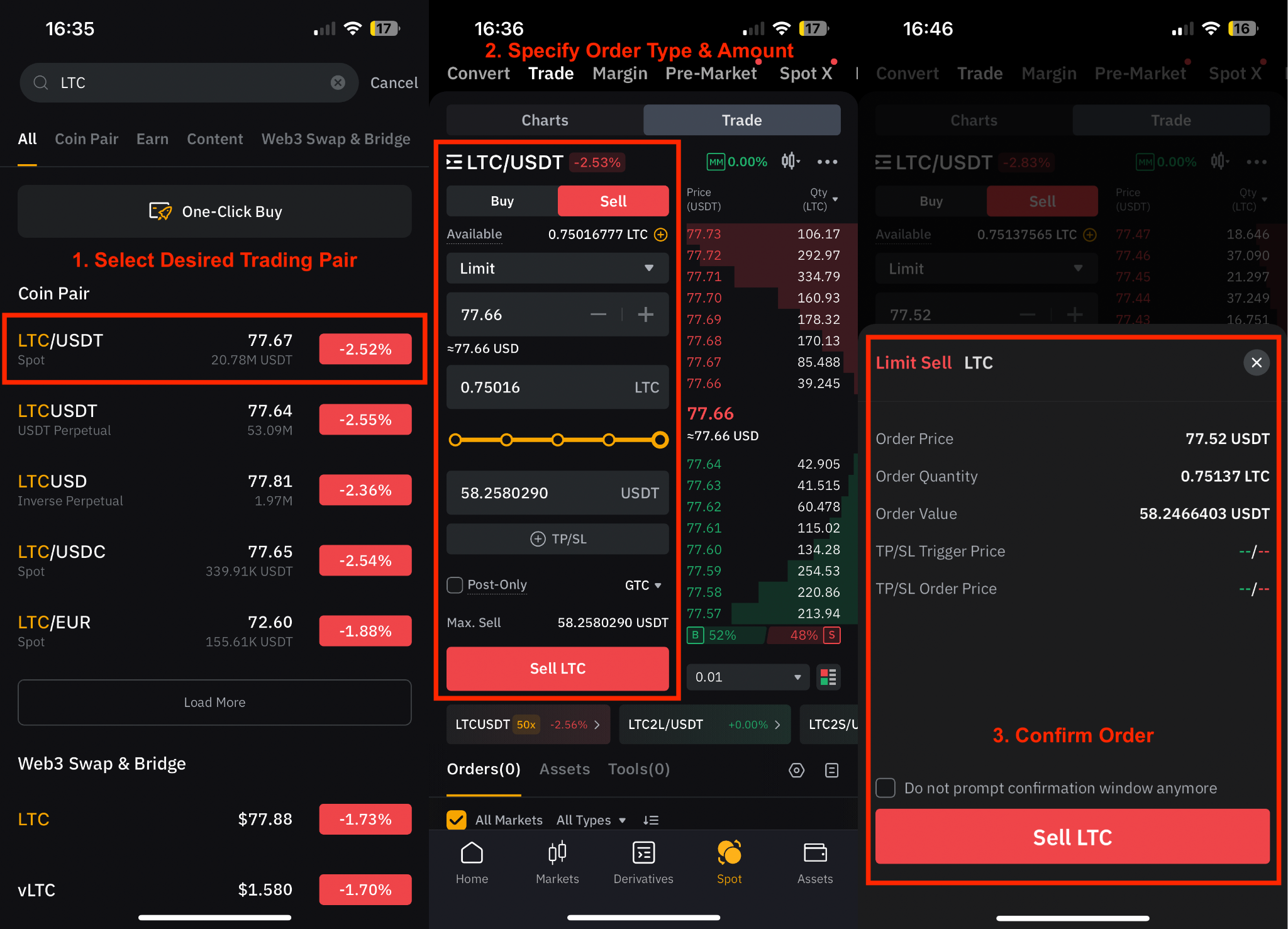
Task: Open the GTC time-in-force dropdown
Action: (643, 585)
